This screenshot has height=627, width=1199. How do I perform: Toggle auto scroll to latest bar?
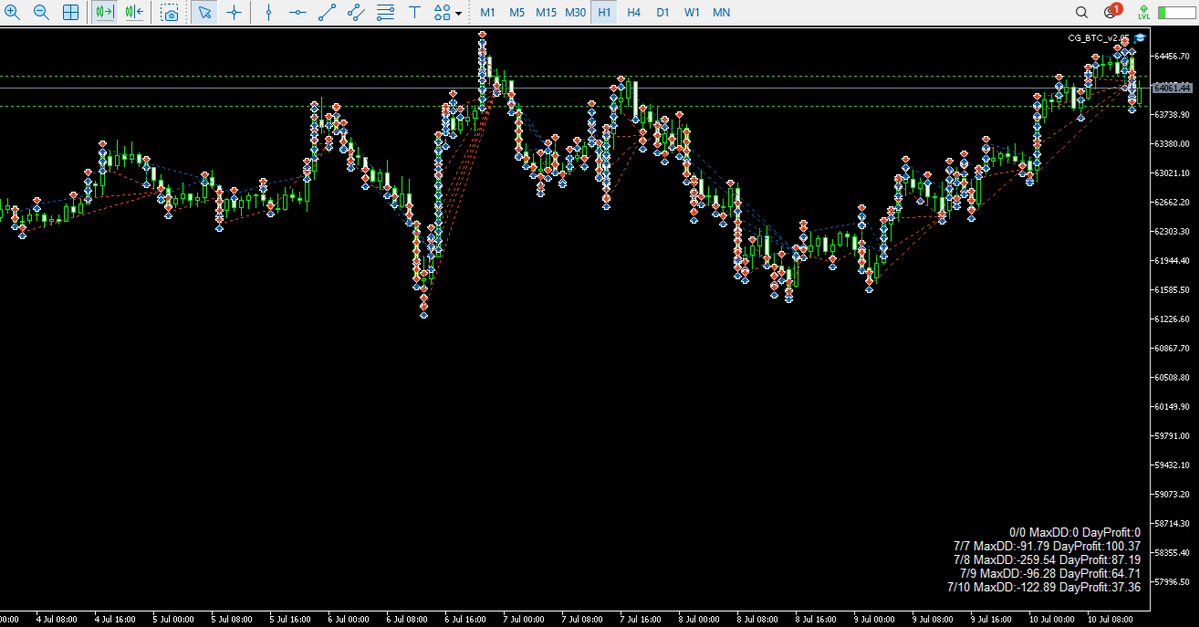pyautogui.click(x=105, y=12)
